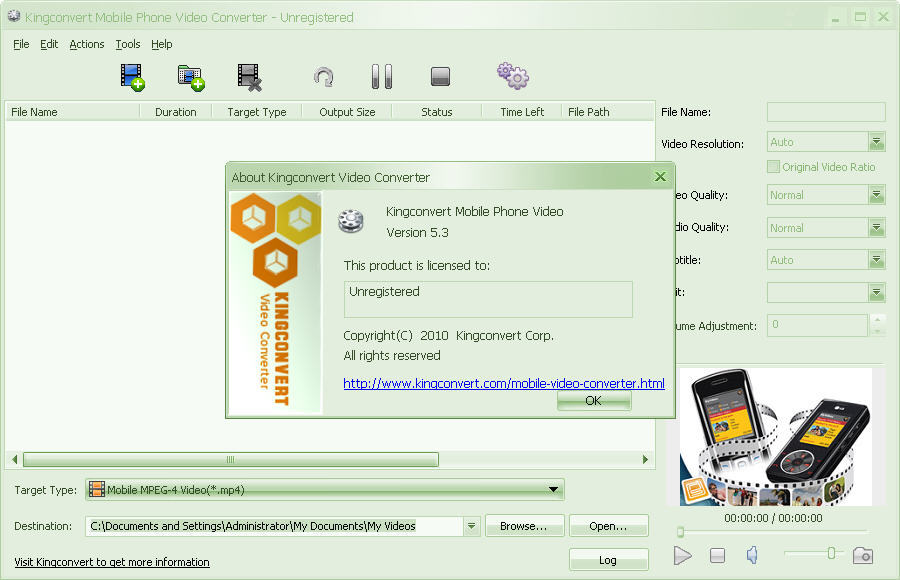Expand the Subtitle dropdown set to Auto
This screenshot has width=900, height=580.
click(x=876, y=260)
